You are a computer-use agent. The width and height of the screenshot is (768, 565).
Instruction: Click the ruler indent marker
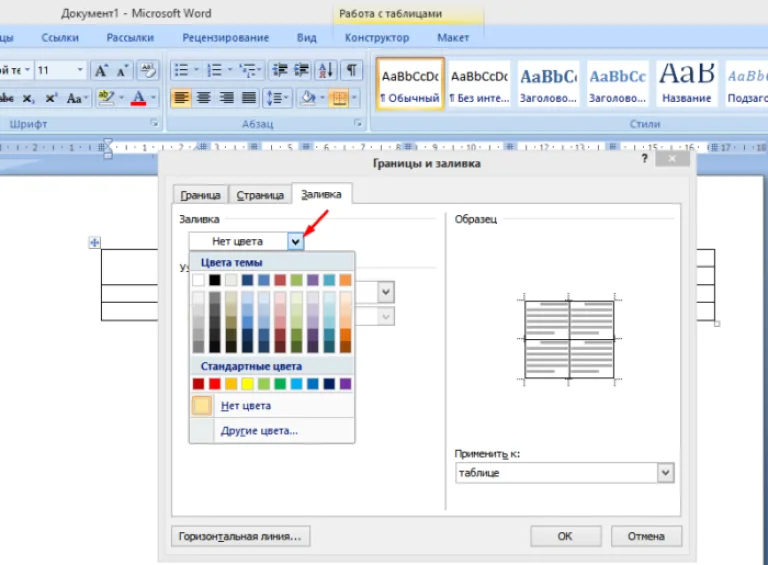click(108, 148)
